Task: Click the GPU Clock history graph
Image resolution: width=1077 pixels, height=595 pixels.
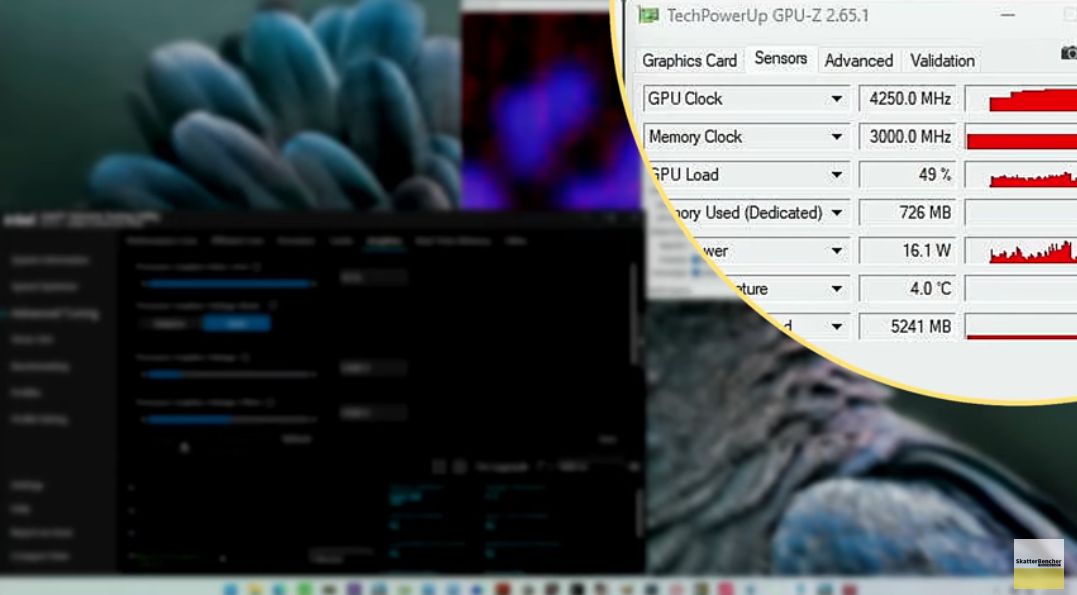Action: tap(1021, 99)
